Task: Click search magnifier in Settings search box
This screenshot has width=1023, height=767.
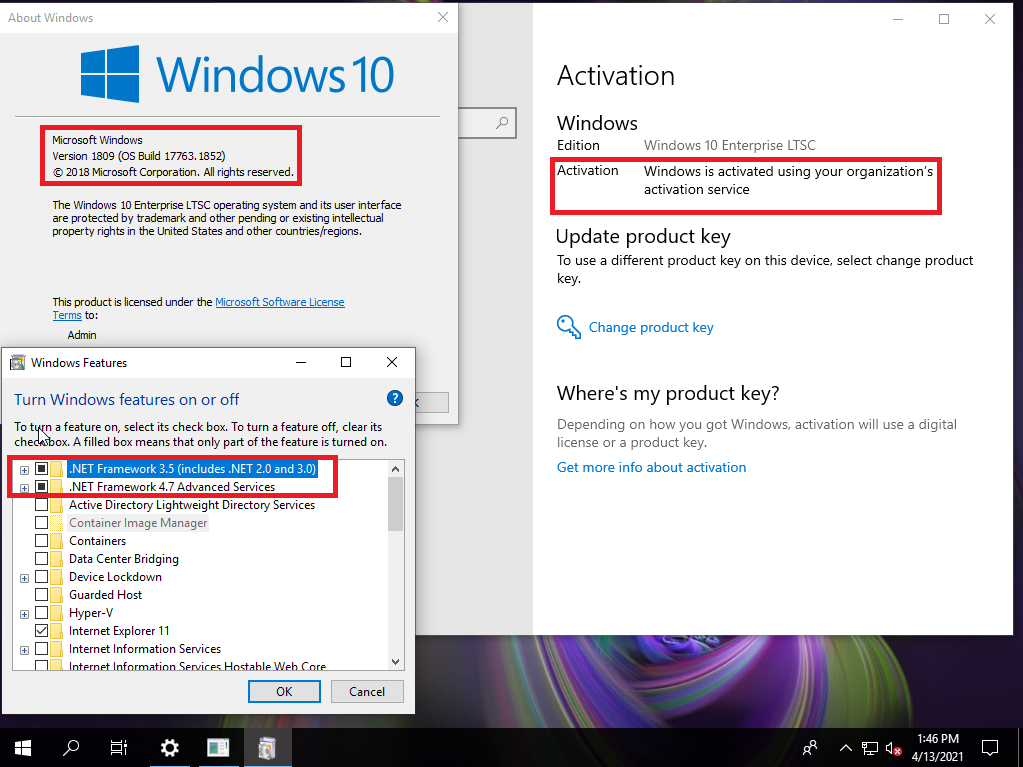Action: [502, 123]
